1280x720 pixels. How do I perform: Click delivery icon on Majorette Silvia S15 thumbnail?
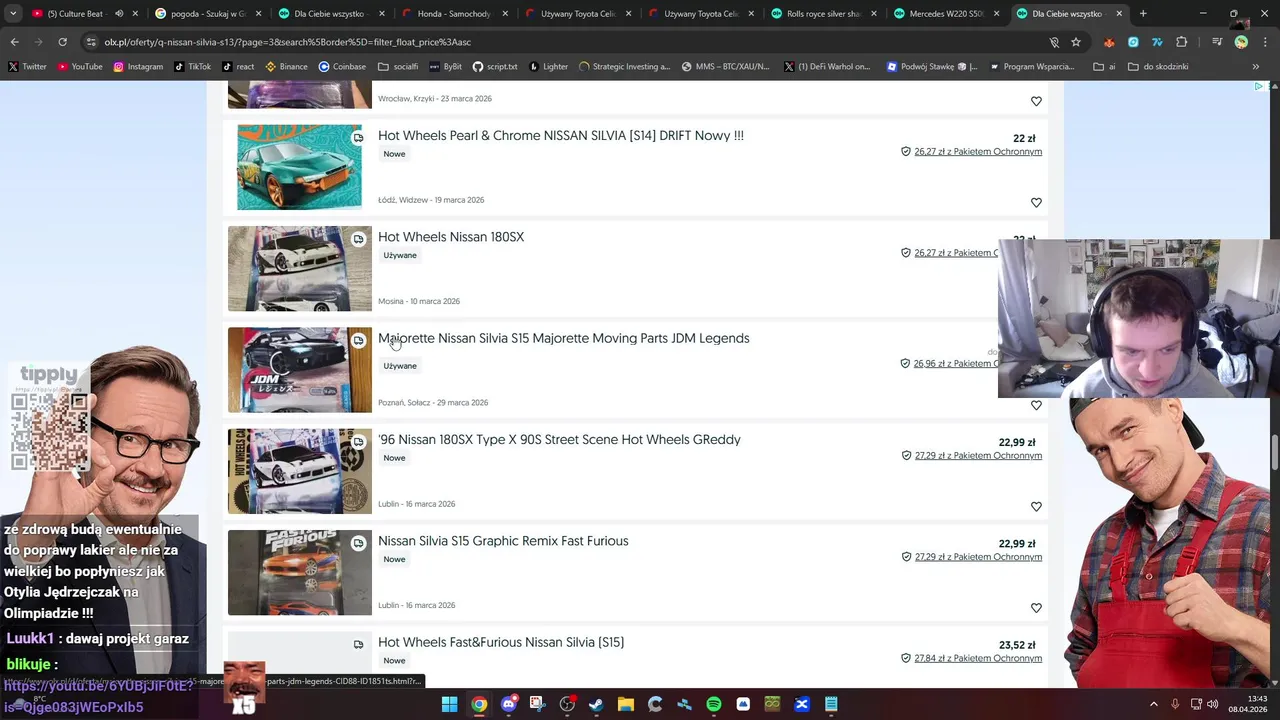point(358,340)
